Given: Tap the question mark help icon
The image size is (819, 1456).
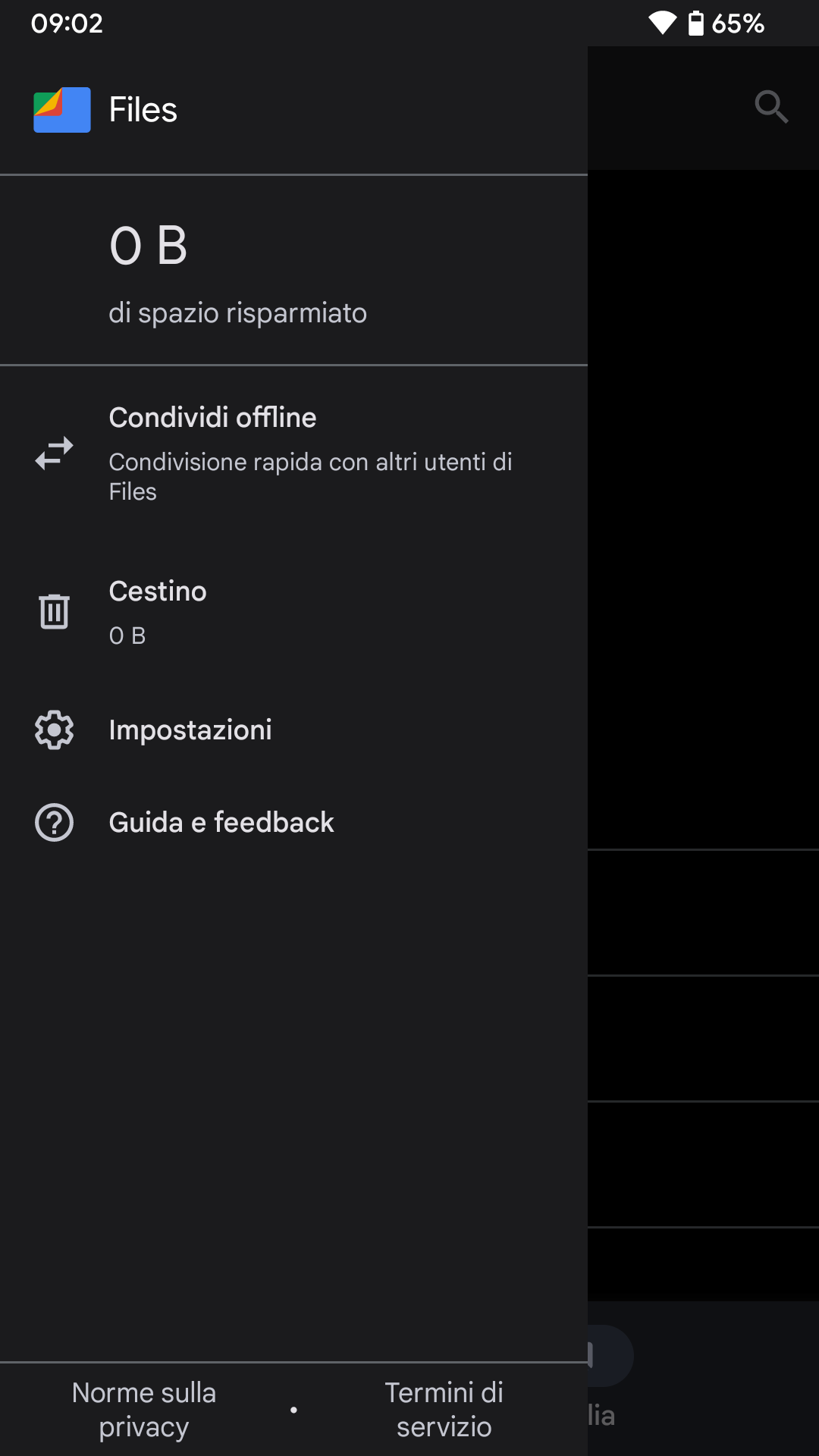Looking at the screenshot, I should (55, 823).
